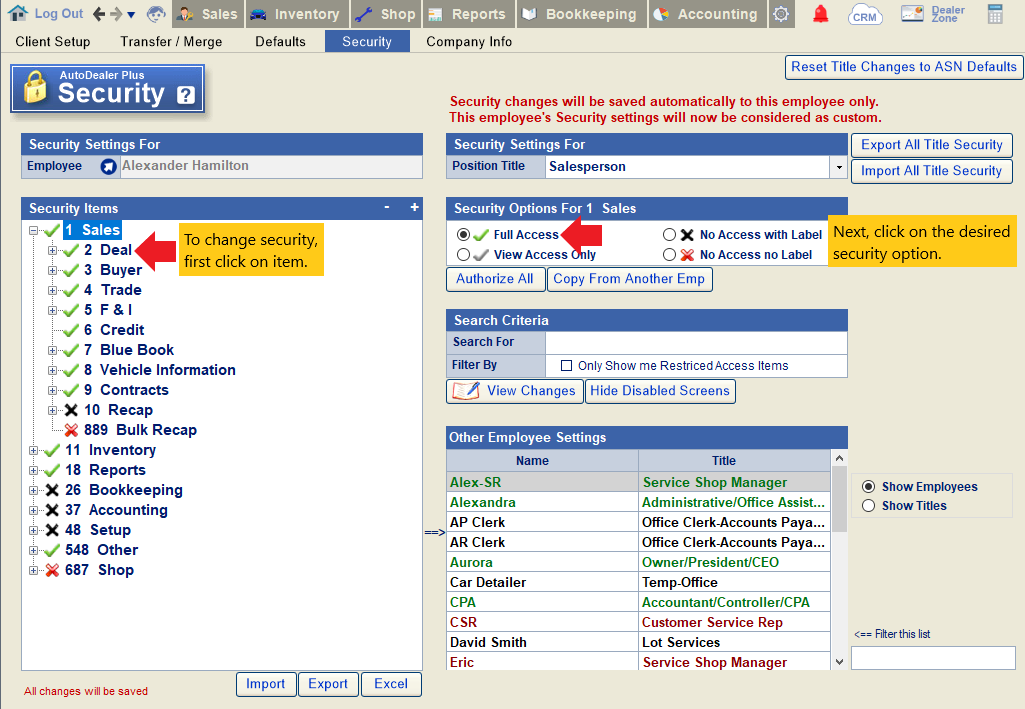Select the Aurora employee row
1025x709 pixels.
click(638, 563)
